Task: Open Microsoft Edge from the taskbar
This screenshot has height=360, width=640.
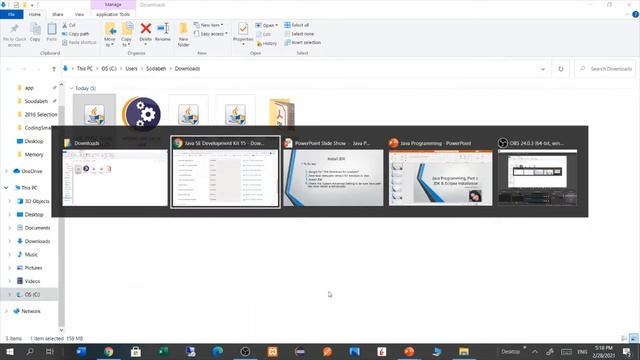Action: point(218,352)
